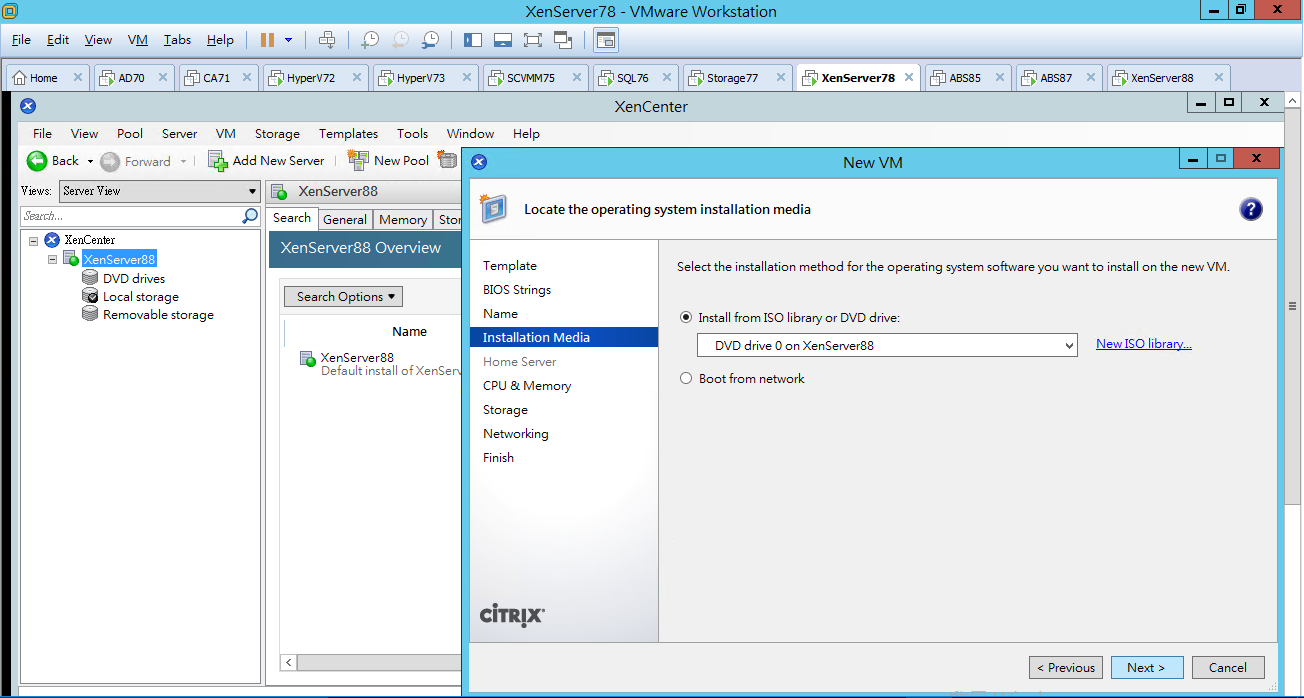Open the Pool menu in XenCenter
1304x698 pixels.
pos(130,133)
